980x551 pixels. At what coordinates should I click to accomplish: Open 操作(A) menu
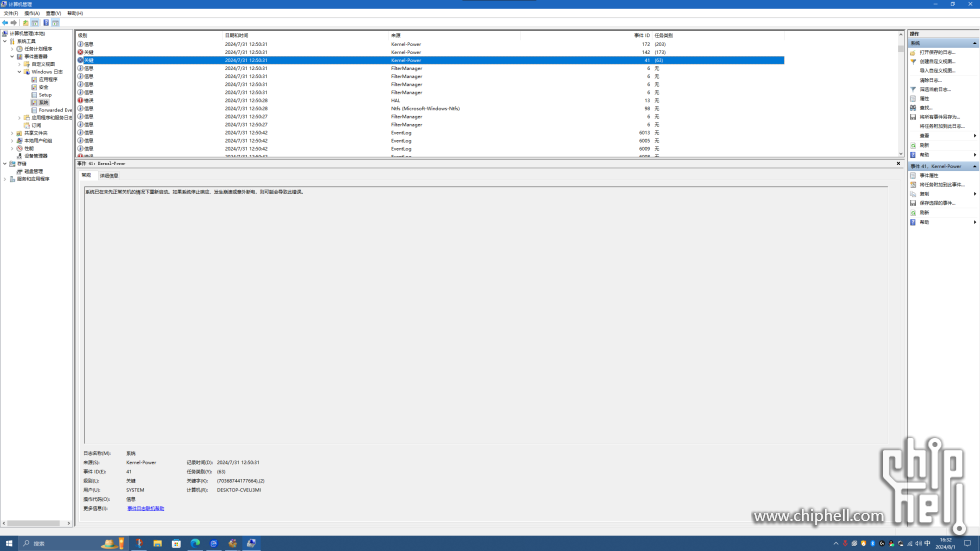(x=32, y=13)
